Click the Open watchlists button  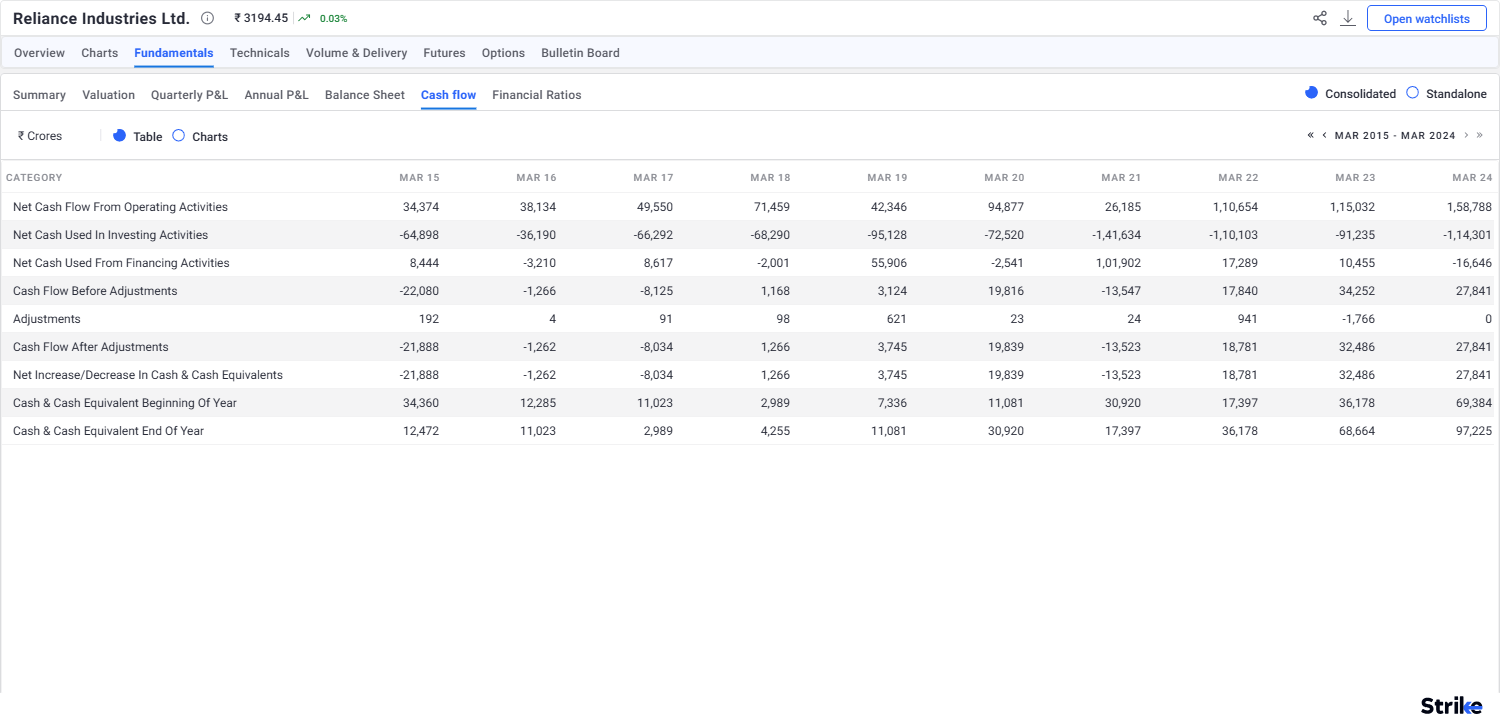click(1426, 19)
